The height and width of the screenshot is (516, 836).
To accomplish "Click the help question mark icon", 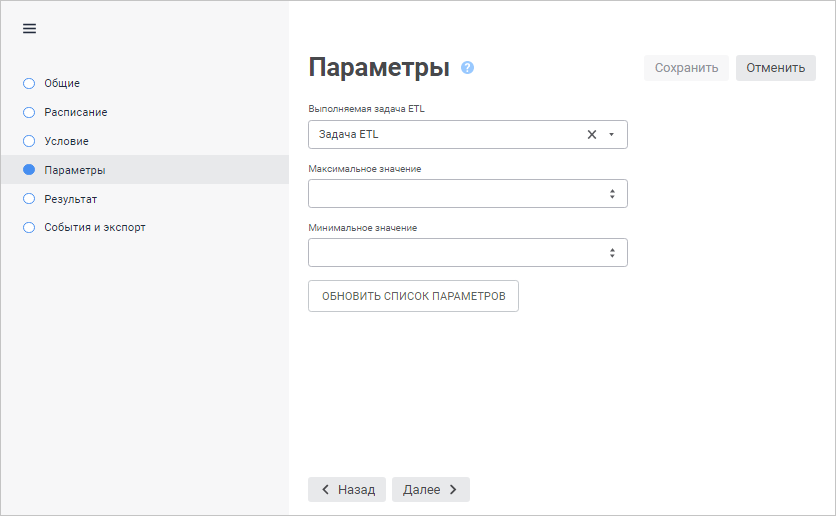I will point(467,68).
